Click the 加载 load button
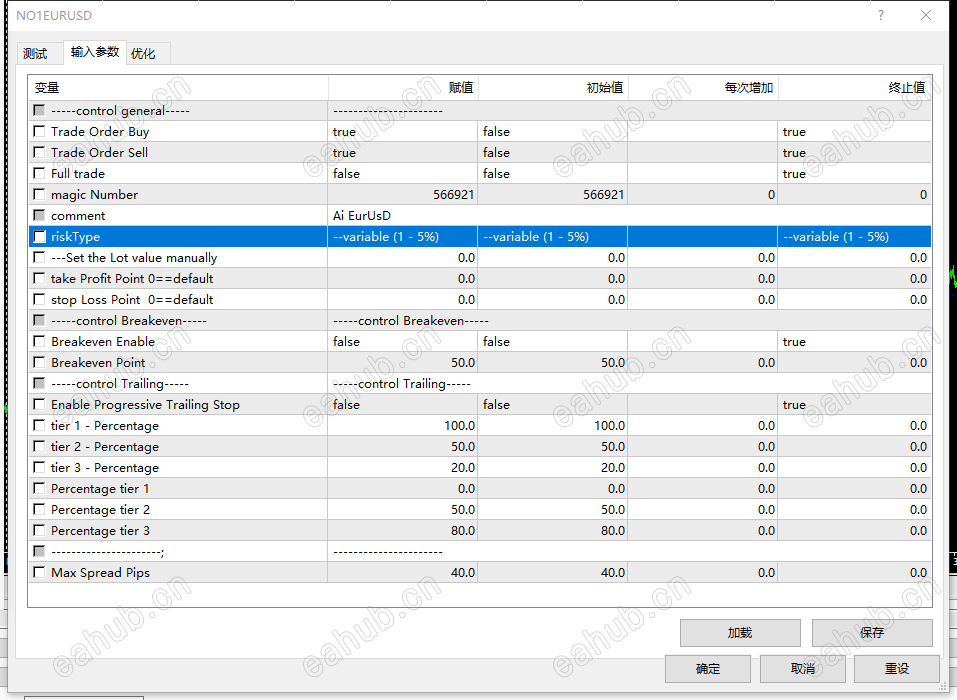Image resolution: width=957 pixels, height=700 pixels. [740, 633]
